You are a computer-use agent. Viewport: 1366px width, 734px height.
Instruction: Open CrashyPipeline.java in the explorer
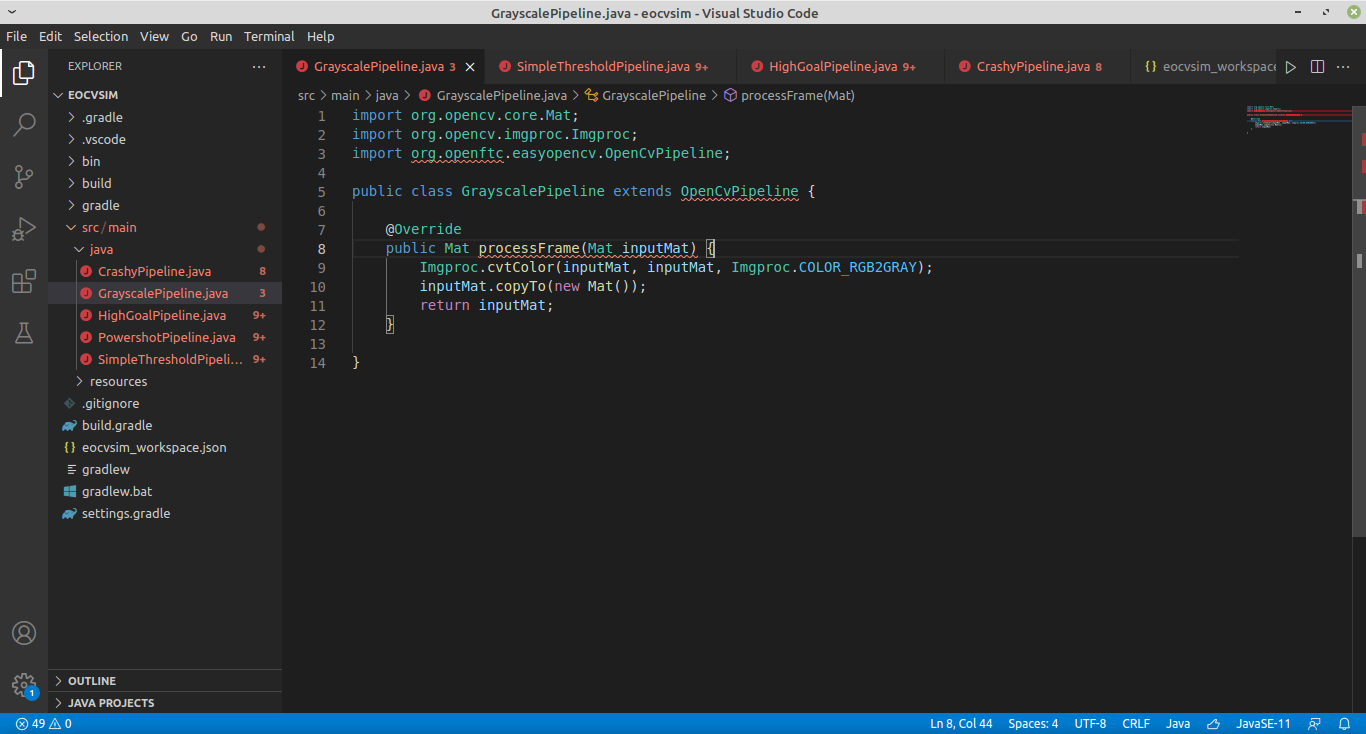[x=165, y=271]
